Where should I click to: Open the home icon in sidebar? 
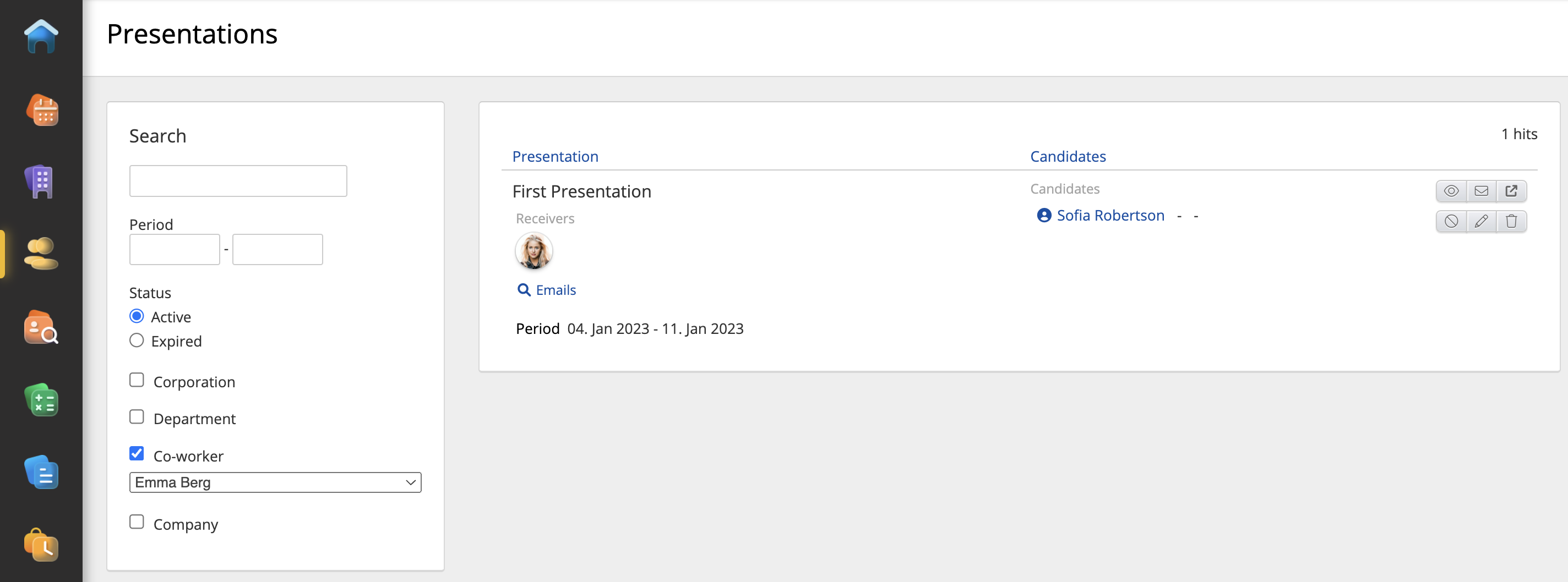[x=41, y=37]
